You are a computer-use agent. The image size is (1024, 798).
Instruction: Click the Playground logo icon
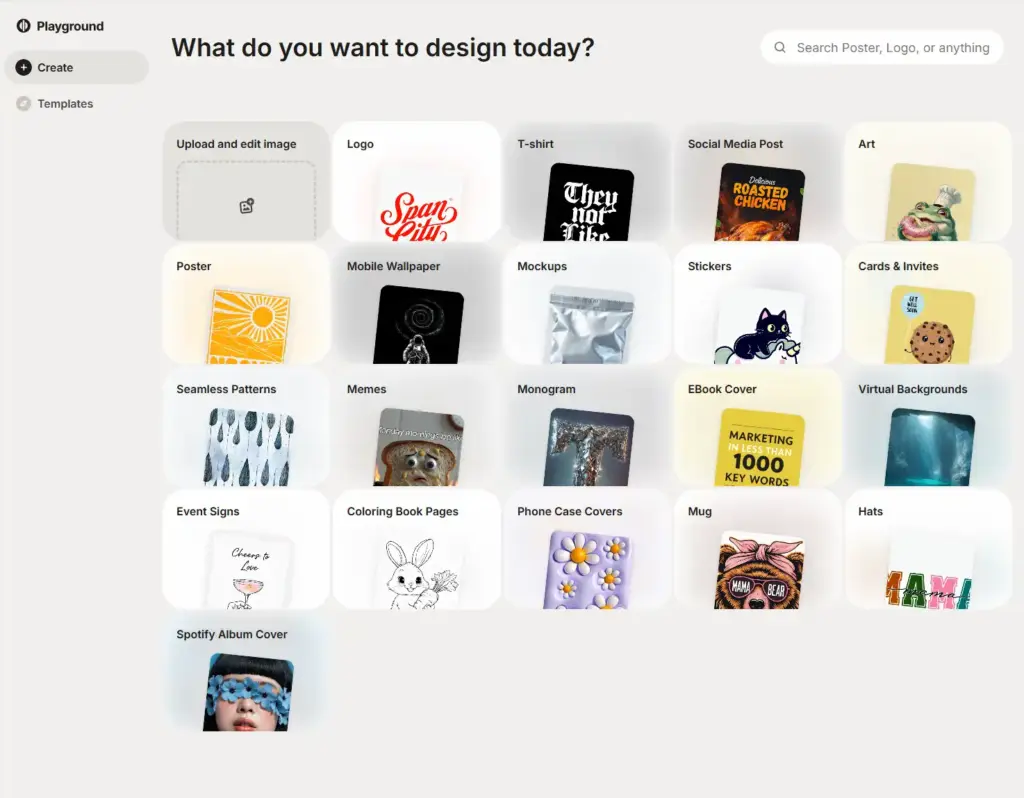click(24, 26)
